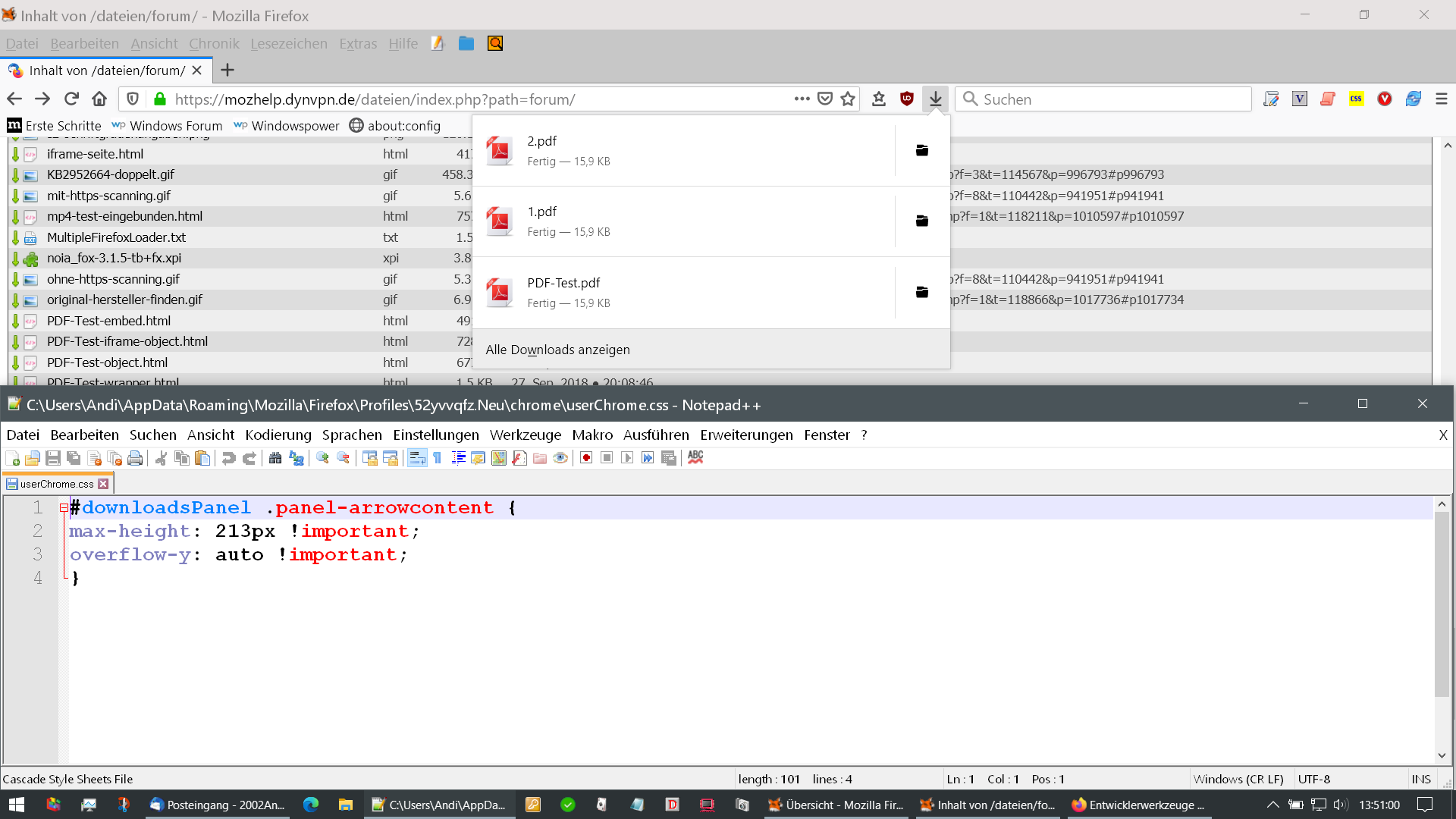Screen dimensions: 1456x819
Task: Toggle word wrap in Notepad++ toolbar
Action: [x=416, y=458]
